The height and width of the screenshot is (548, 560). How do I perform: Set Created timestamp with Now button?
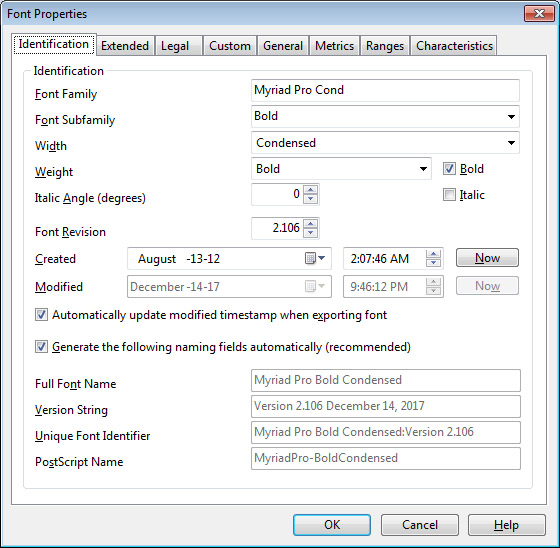(x=488, y=258)
